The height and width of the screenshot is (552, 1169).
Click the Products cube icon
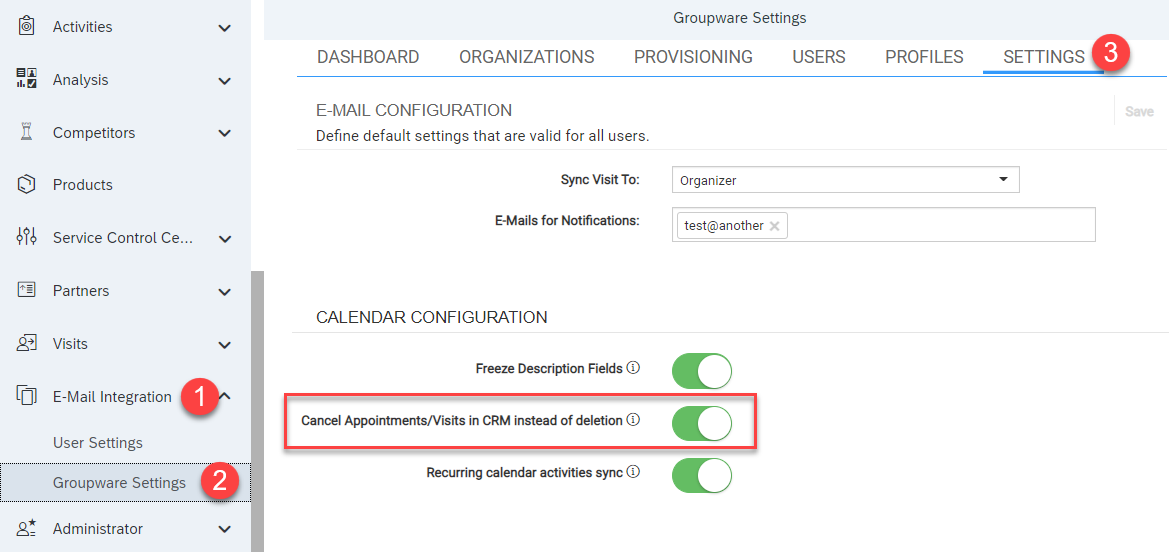[26, 185]
